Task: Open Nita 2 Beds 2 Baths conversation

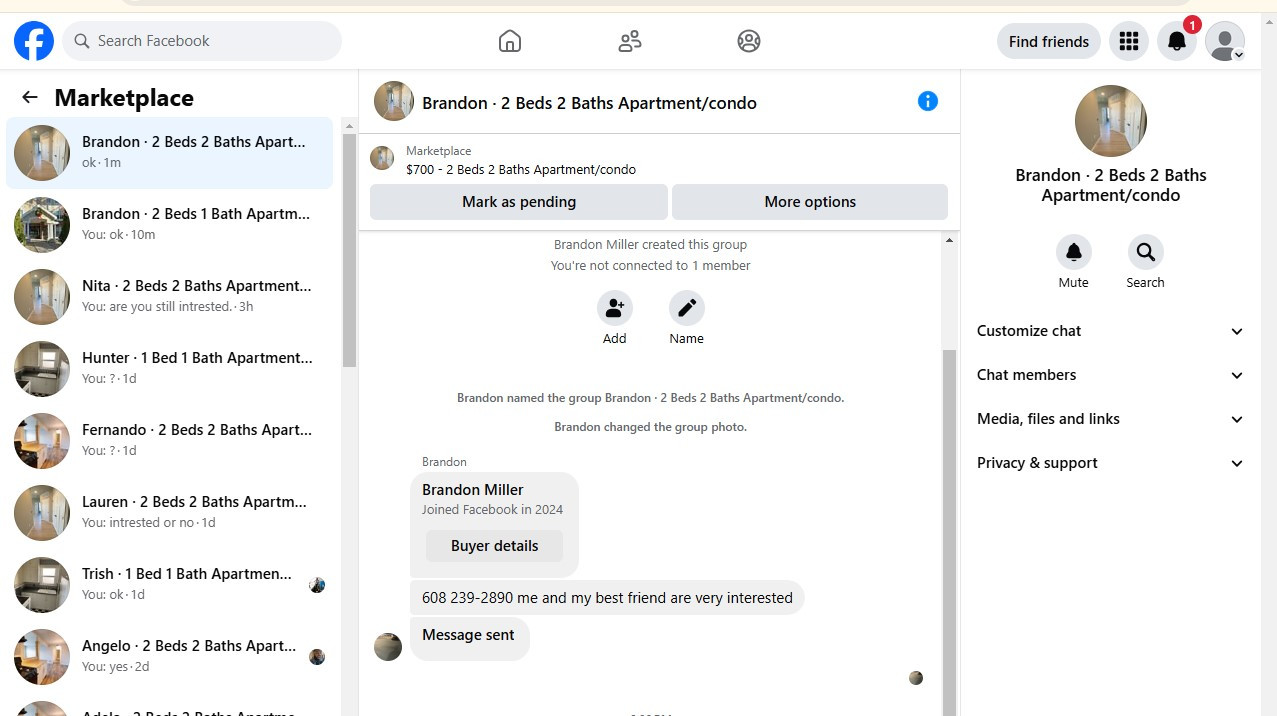Action: pos(170,297)
